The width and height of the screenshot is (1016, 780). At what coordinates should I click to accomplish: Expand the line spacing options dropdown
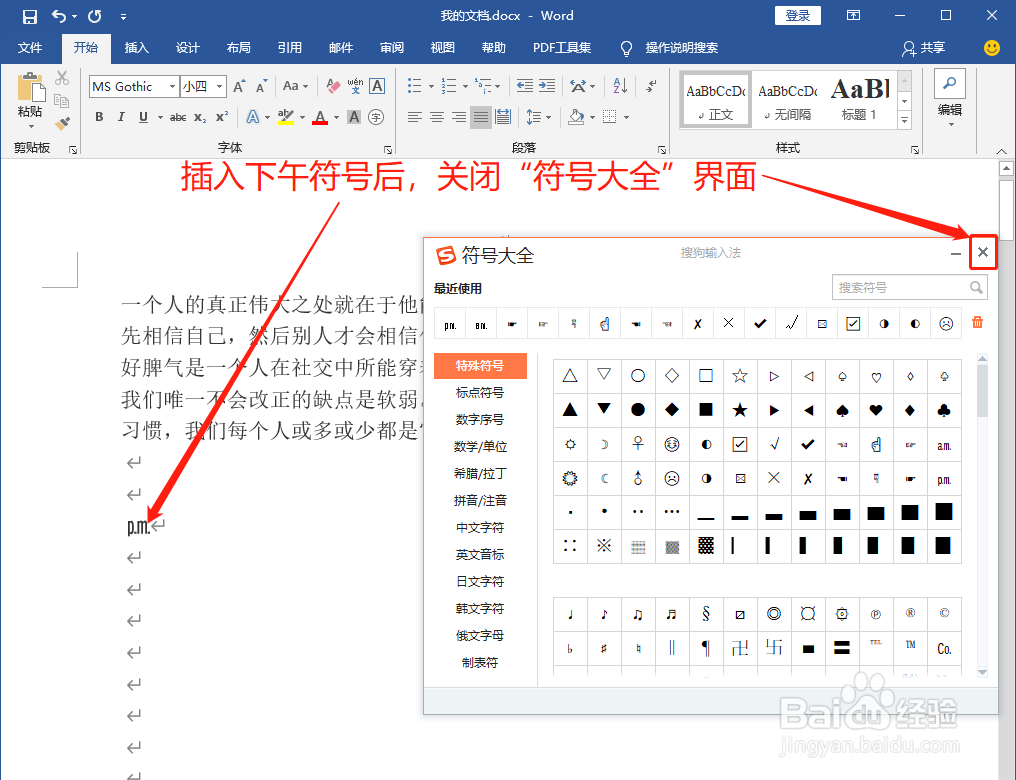pos(548,117)
